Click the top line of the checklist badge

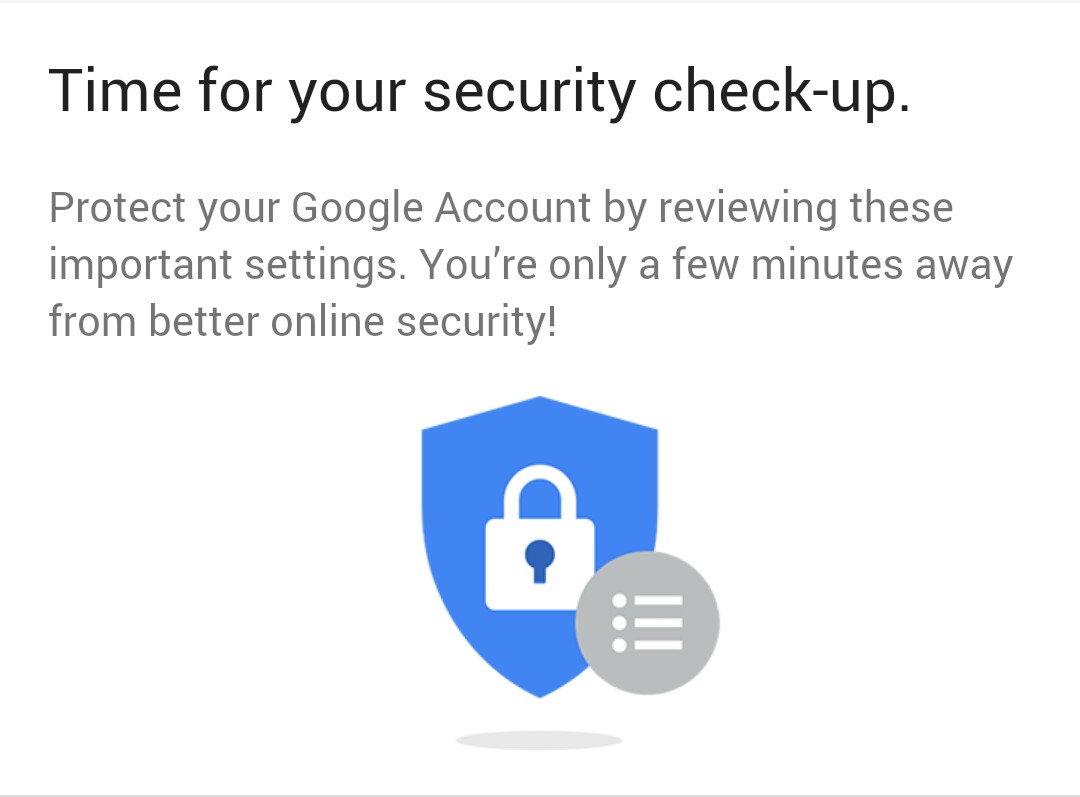pos(657,600)
